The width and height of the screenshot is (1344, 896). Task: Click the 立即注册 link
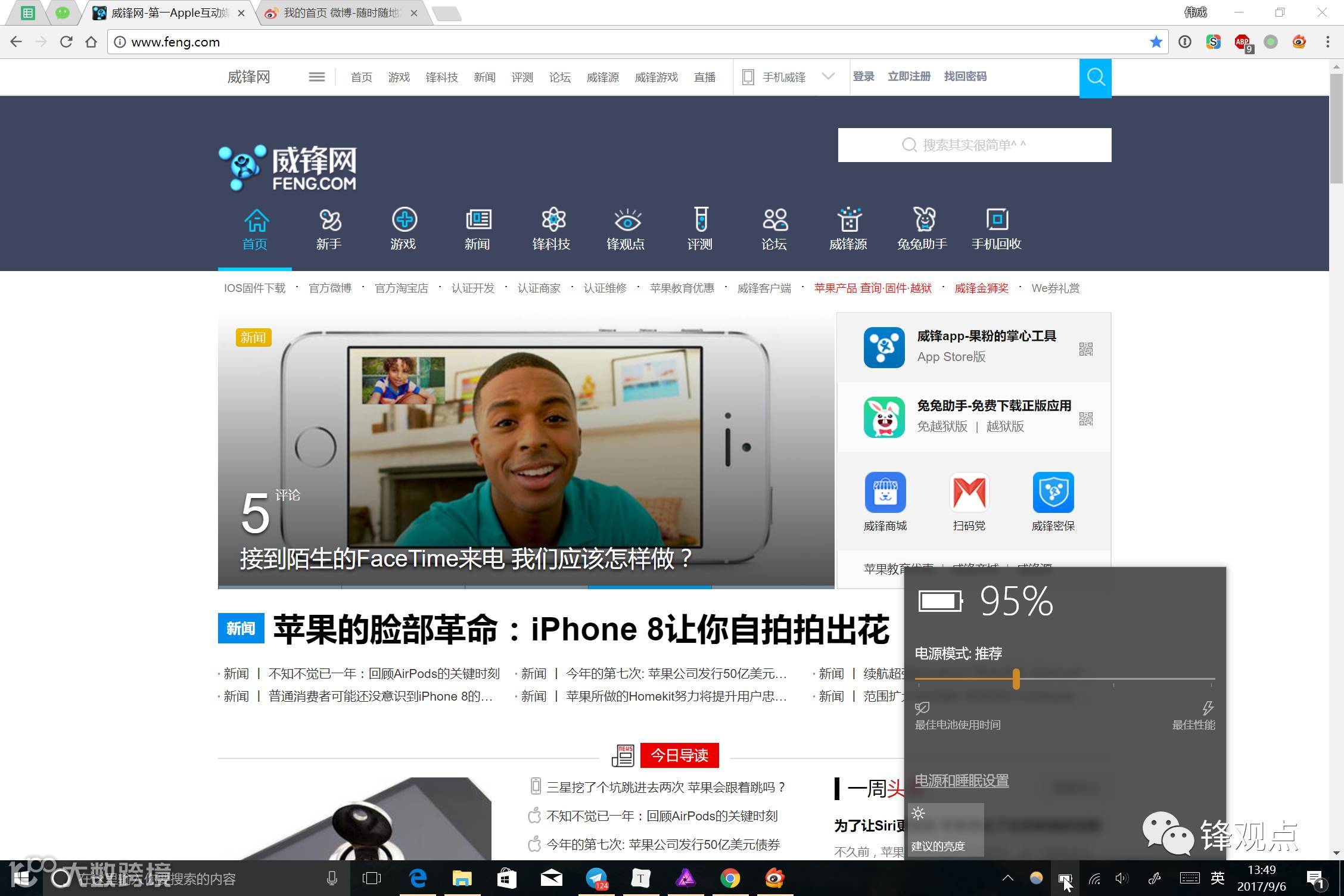909,76
